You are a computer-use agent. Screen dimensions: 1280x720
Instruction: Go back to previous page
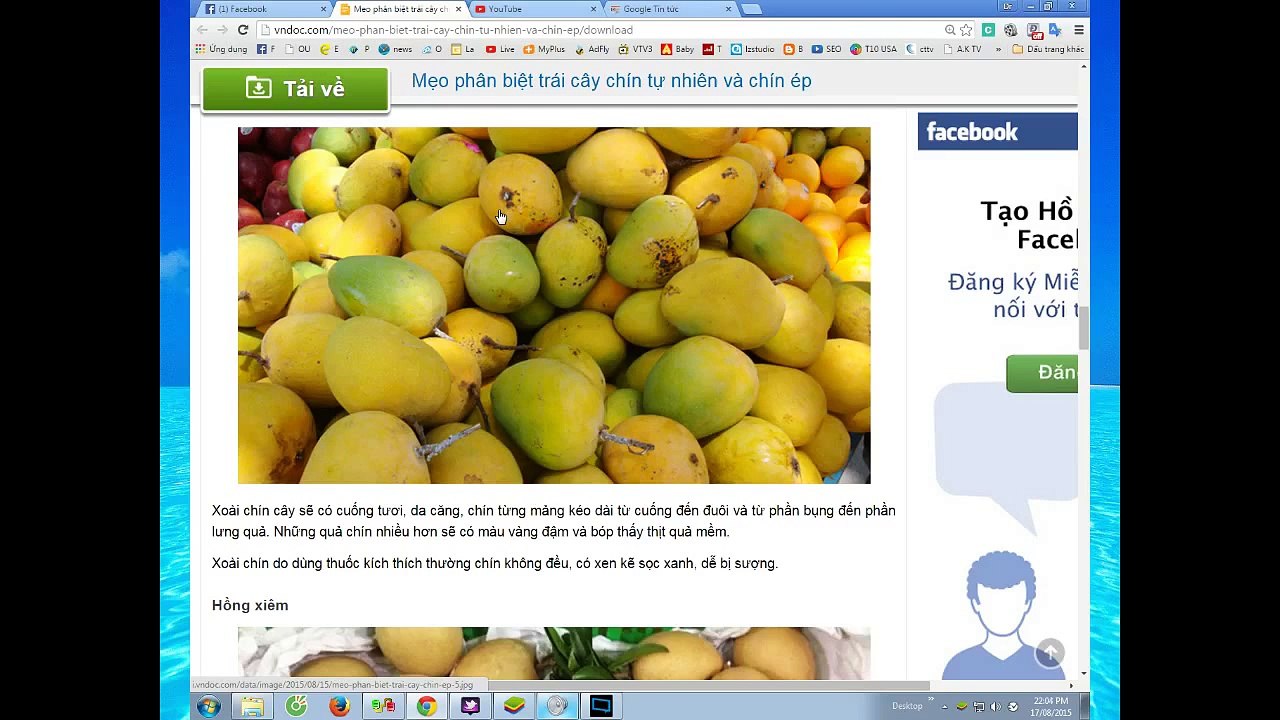pyautogui.click(x=203, y=30)
